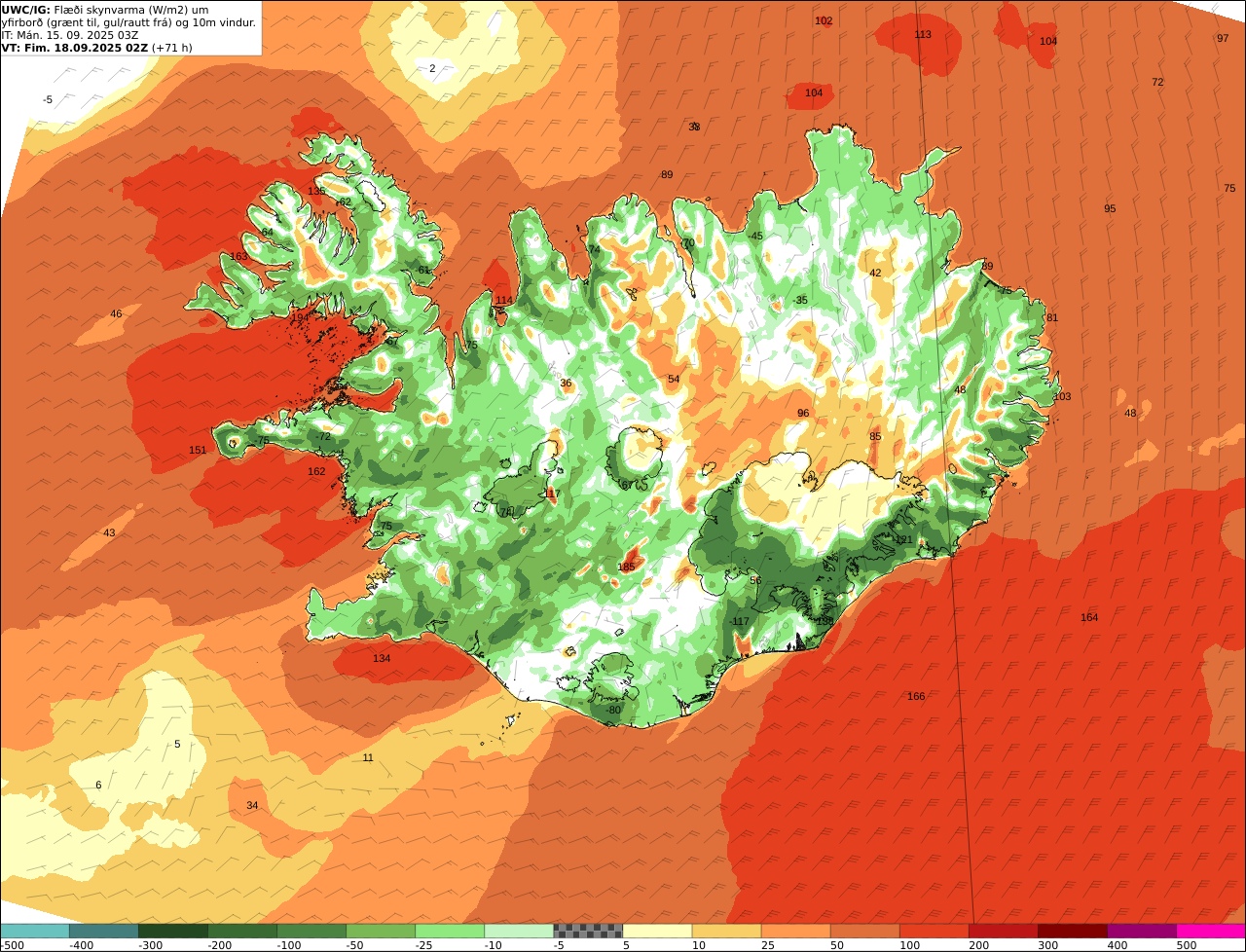Viewport: 1246px width, 952px height.
Task: Click the '6' flux value on map
Action: tap(98, 785)
